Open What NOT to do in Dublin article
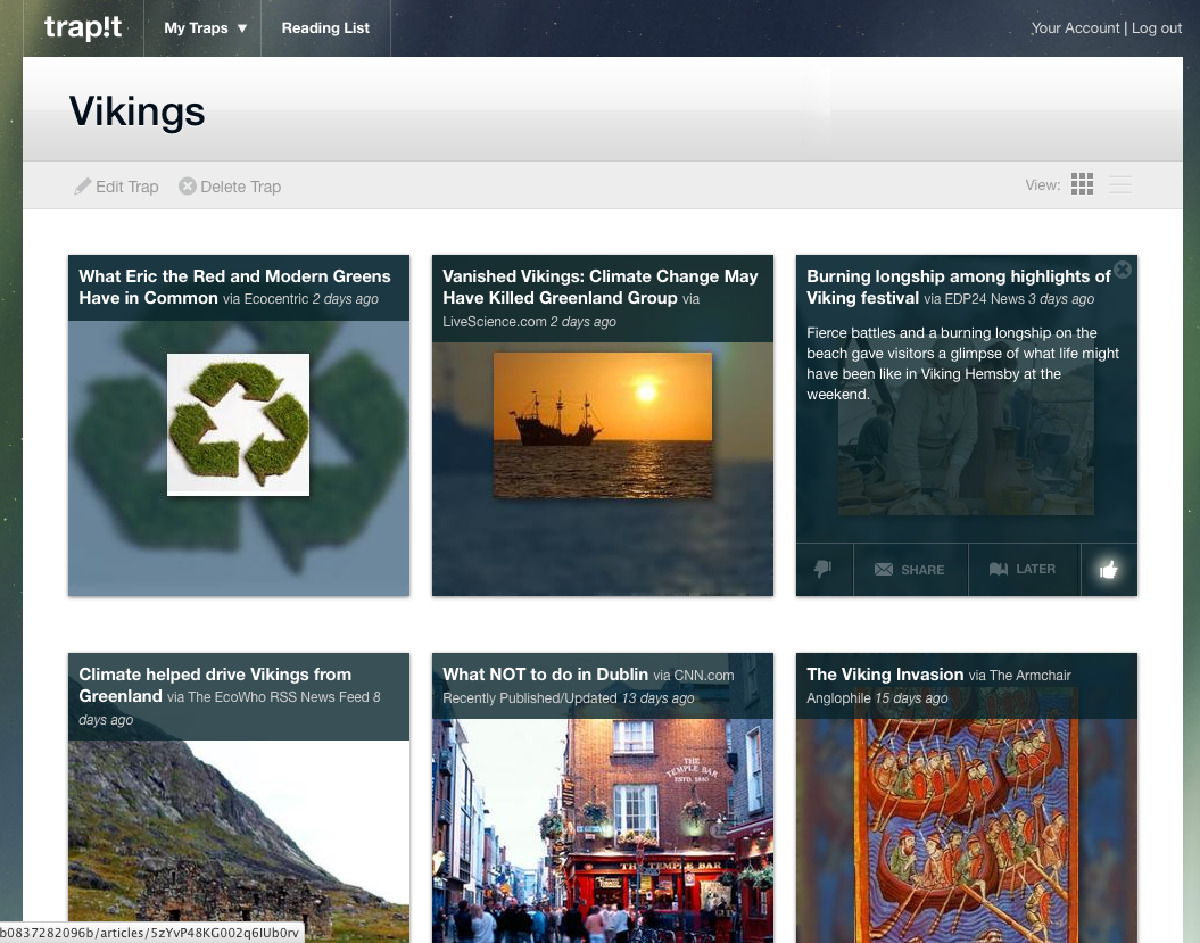Viewport: 1200px width, 943px height. pos(546,674)
